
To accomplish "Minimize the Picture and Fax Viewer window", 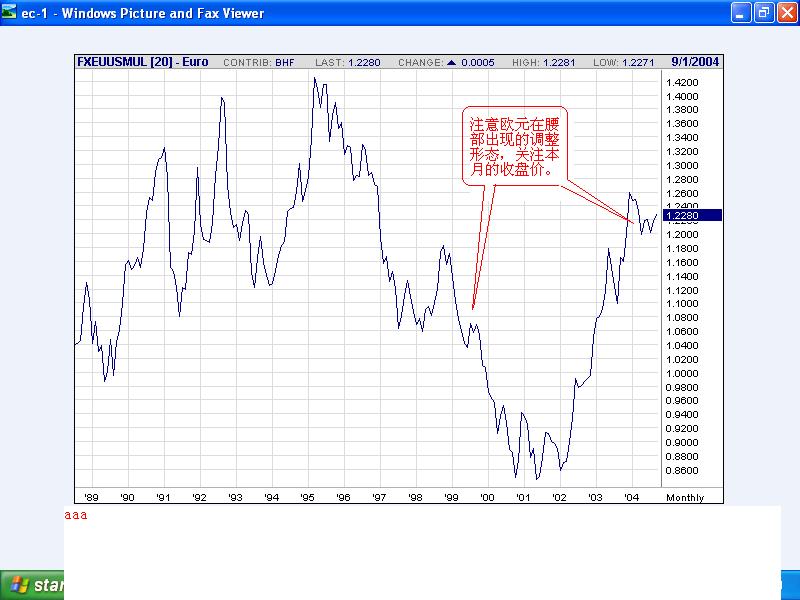I will [741, 13].
